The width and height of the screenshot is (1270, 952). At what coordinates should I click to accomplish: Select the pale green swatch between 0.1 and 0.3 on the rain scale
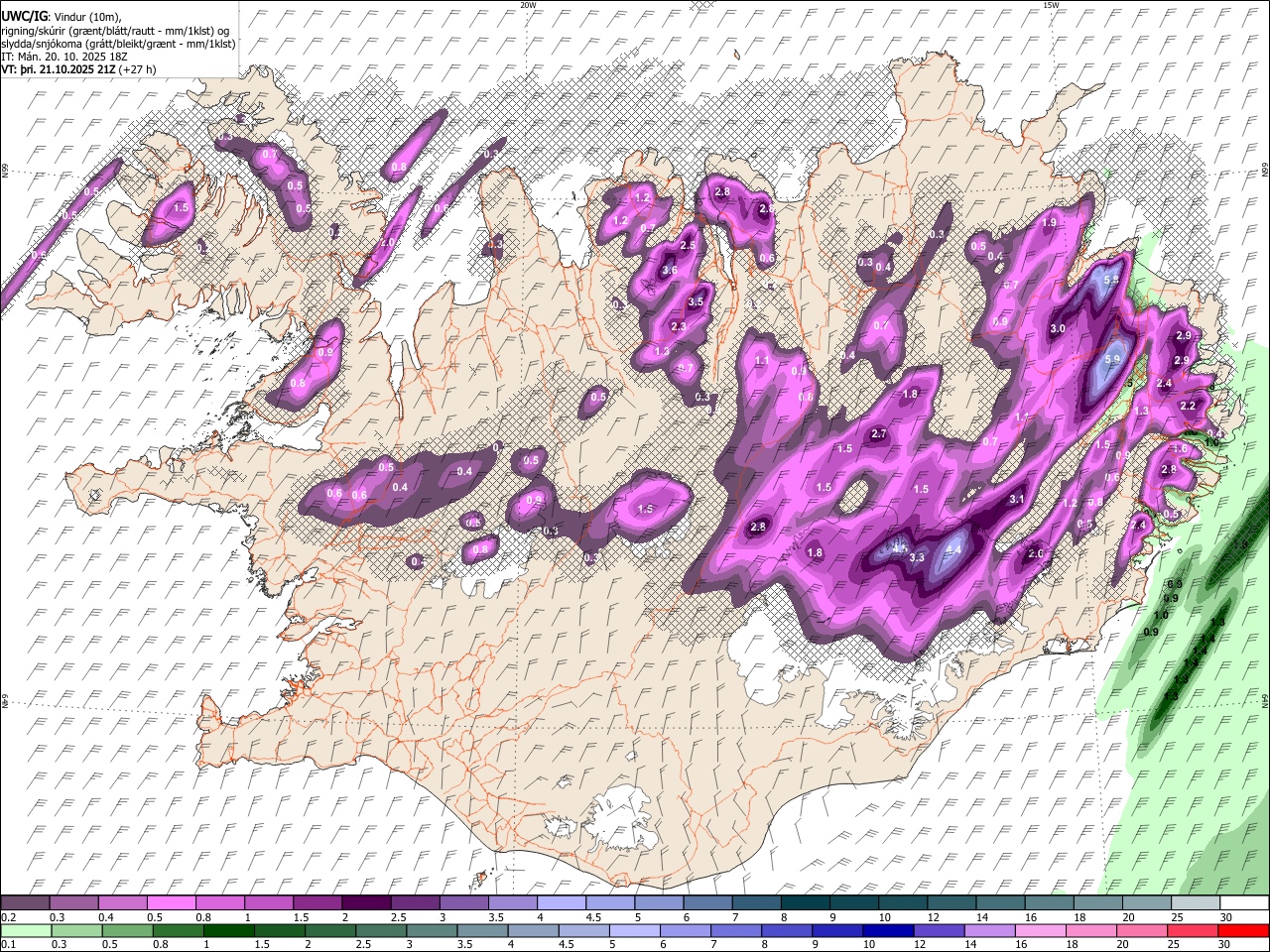click(27, 930)
